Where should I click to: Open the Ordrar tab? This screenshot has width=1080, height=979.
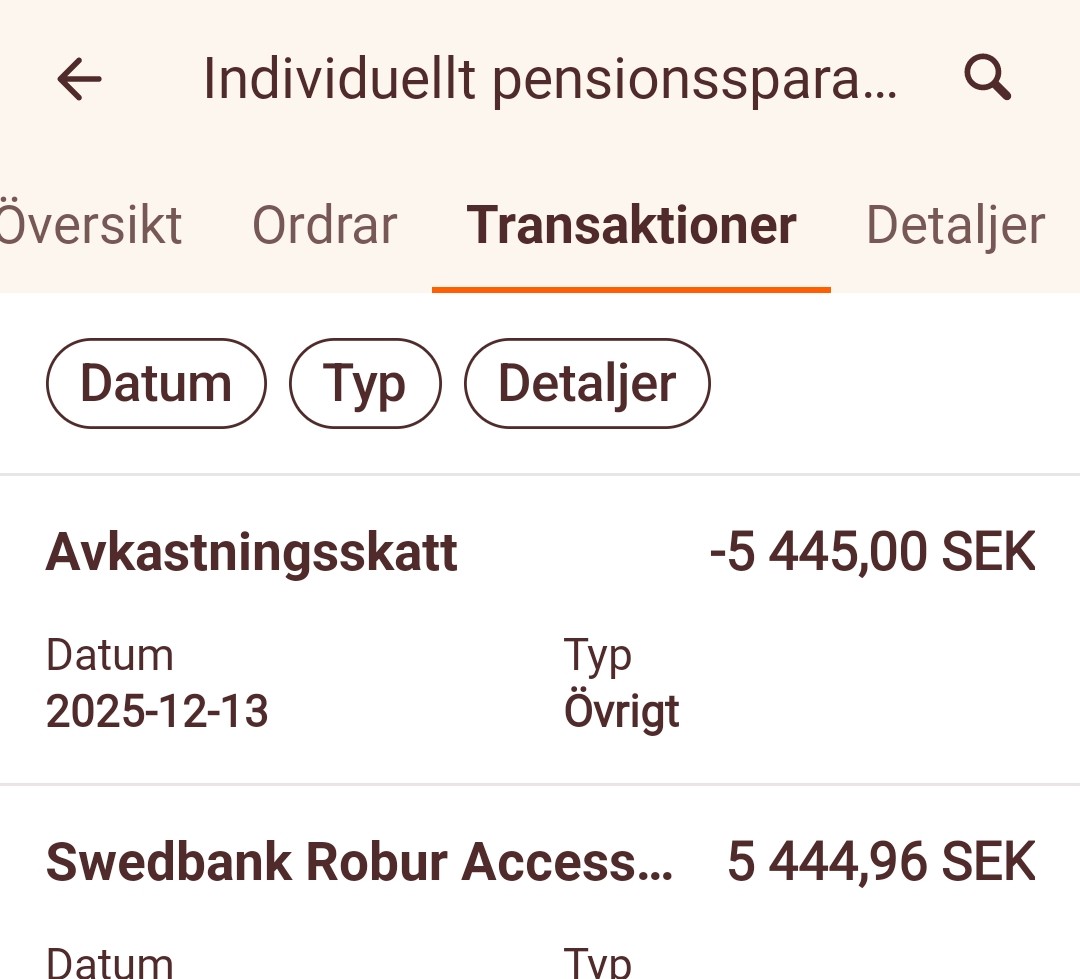[324, 225]
